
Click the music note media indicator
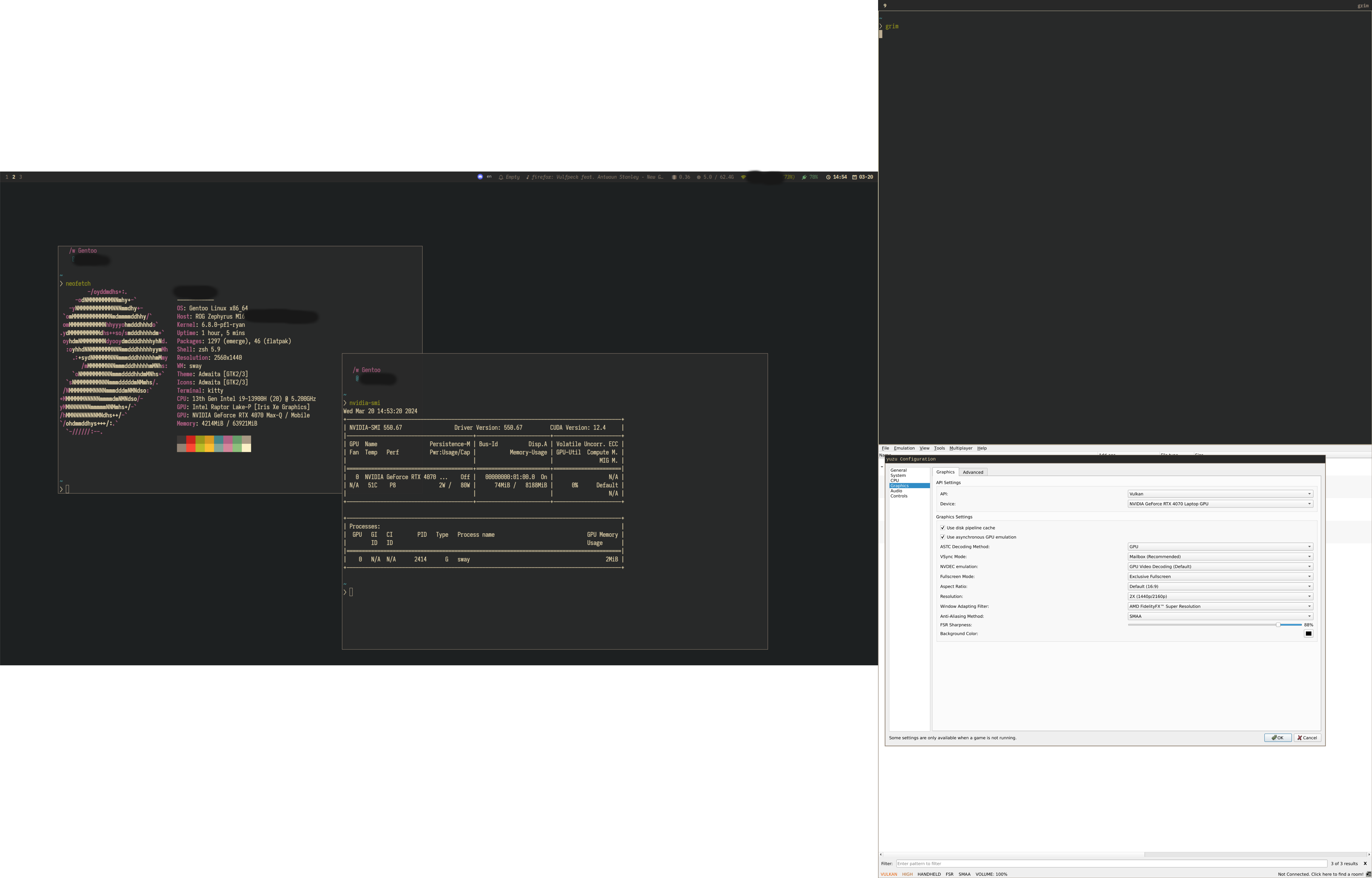tap(527, 177)
